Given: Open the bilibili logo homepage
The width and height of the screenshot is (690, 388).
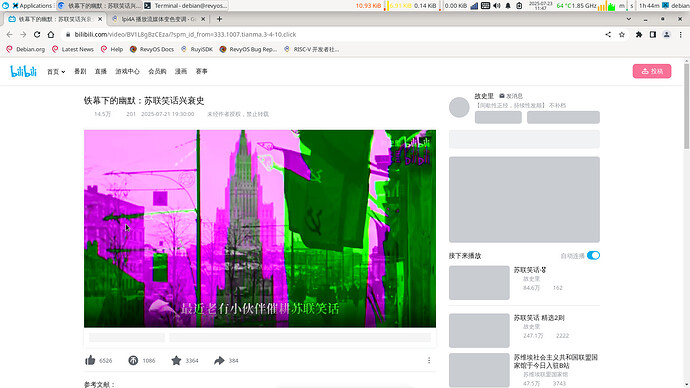Looking at the screenshot, I should (x=23, y=71).
